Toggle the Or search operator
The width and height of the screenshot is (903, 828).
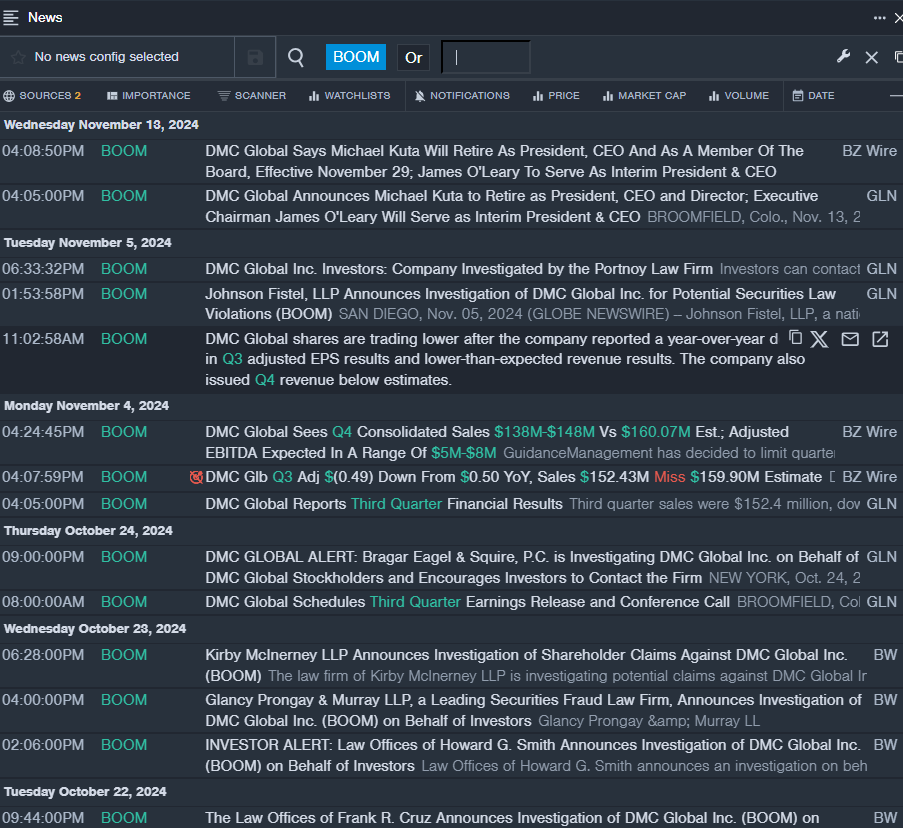[x=413, y=58]
